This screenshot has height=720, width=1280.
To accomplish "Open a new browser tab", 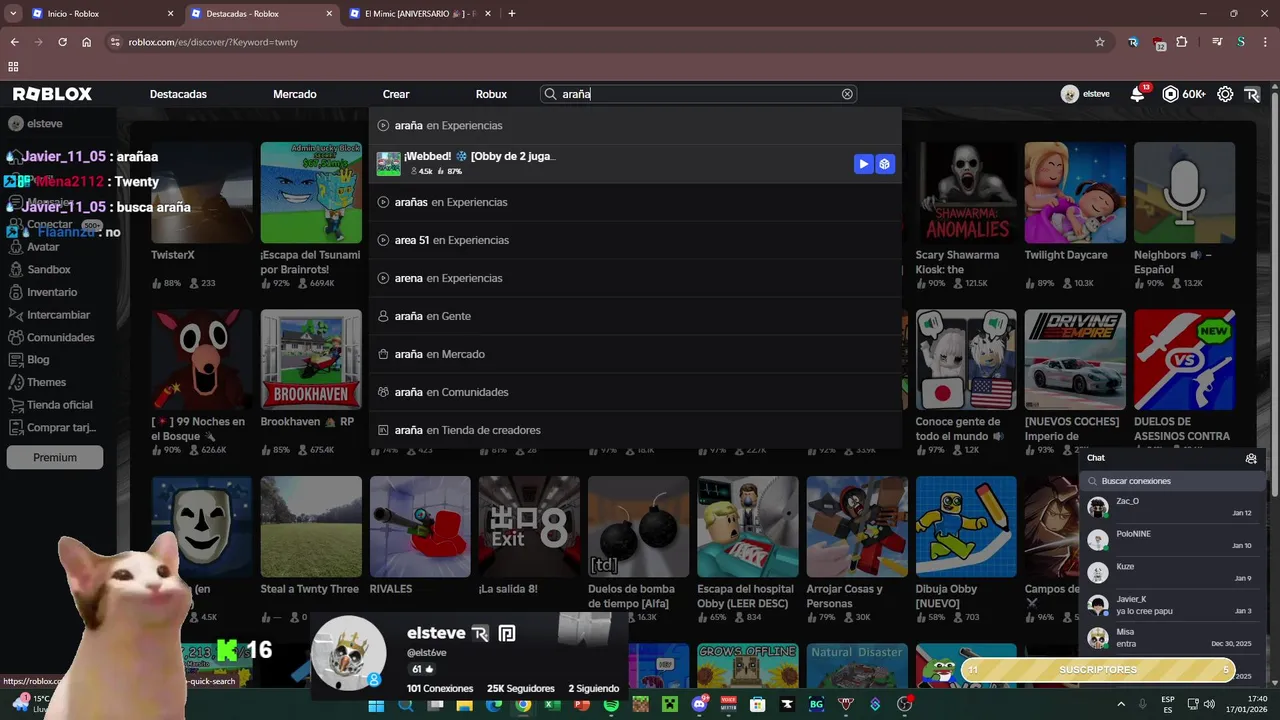I will [511, 14].
